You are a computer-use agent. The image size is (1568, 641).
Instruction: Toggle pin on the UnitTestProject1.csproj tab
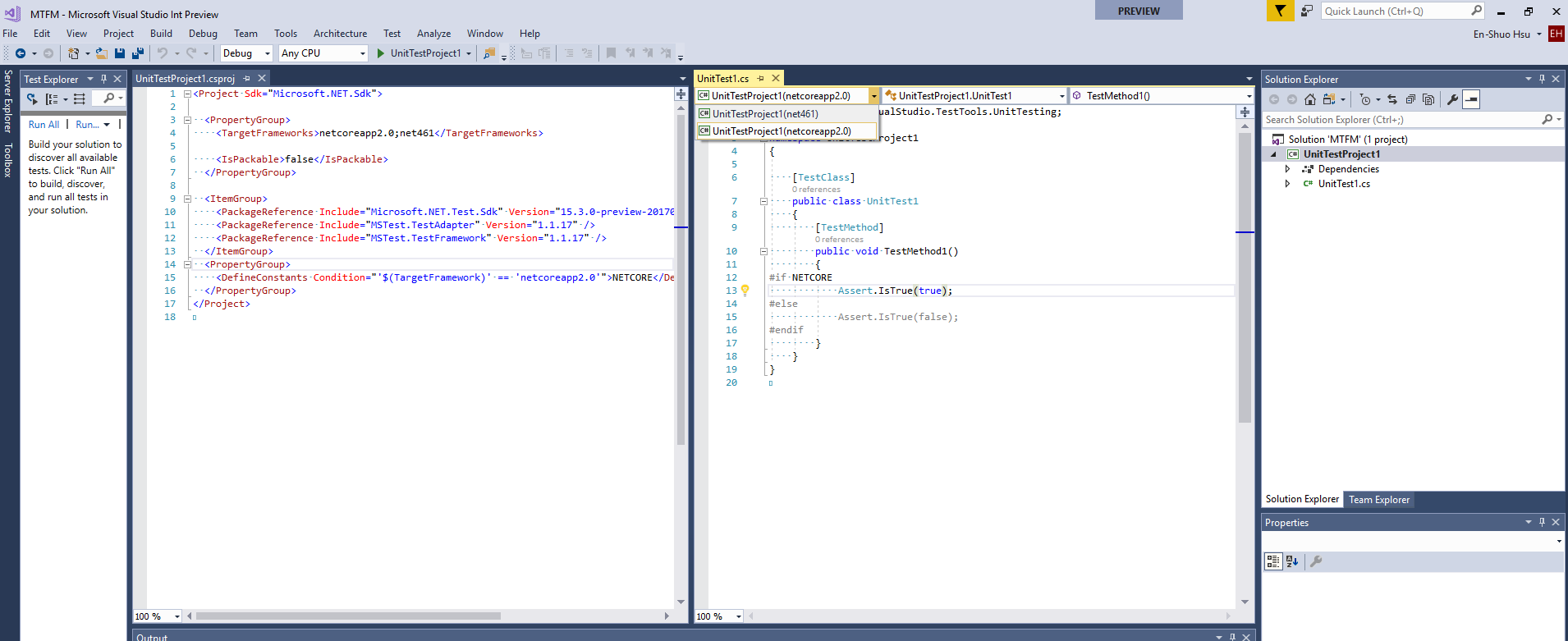246,79
